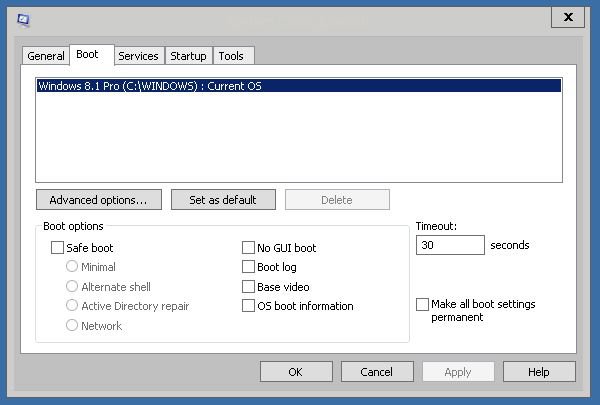
Task: Select the Network safe boot option
Action: tap(72, 325)
